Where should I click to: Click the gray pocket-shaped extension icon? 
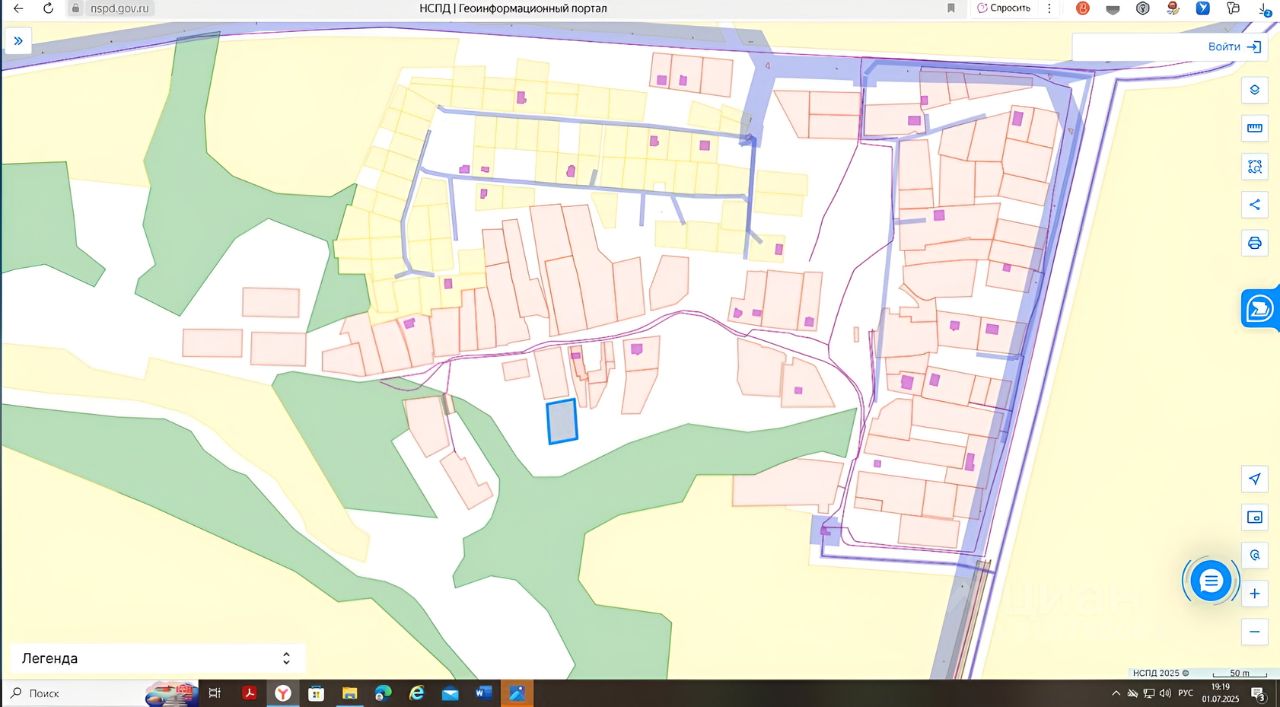[1113, 8]
